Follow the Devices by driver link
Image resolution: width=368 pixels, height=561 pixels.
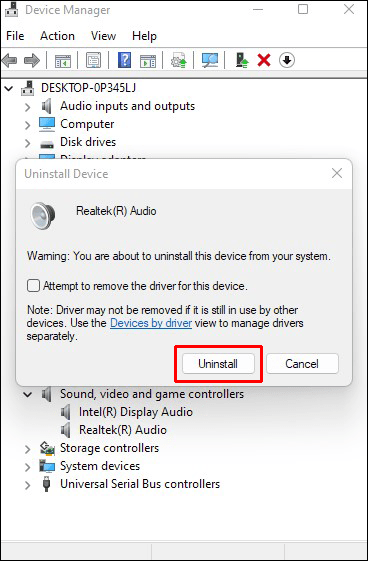(151, 323)
